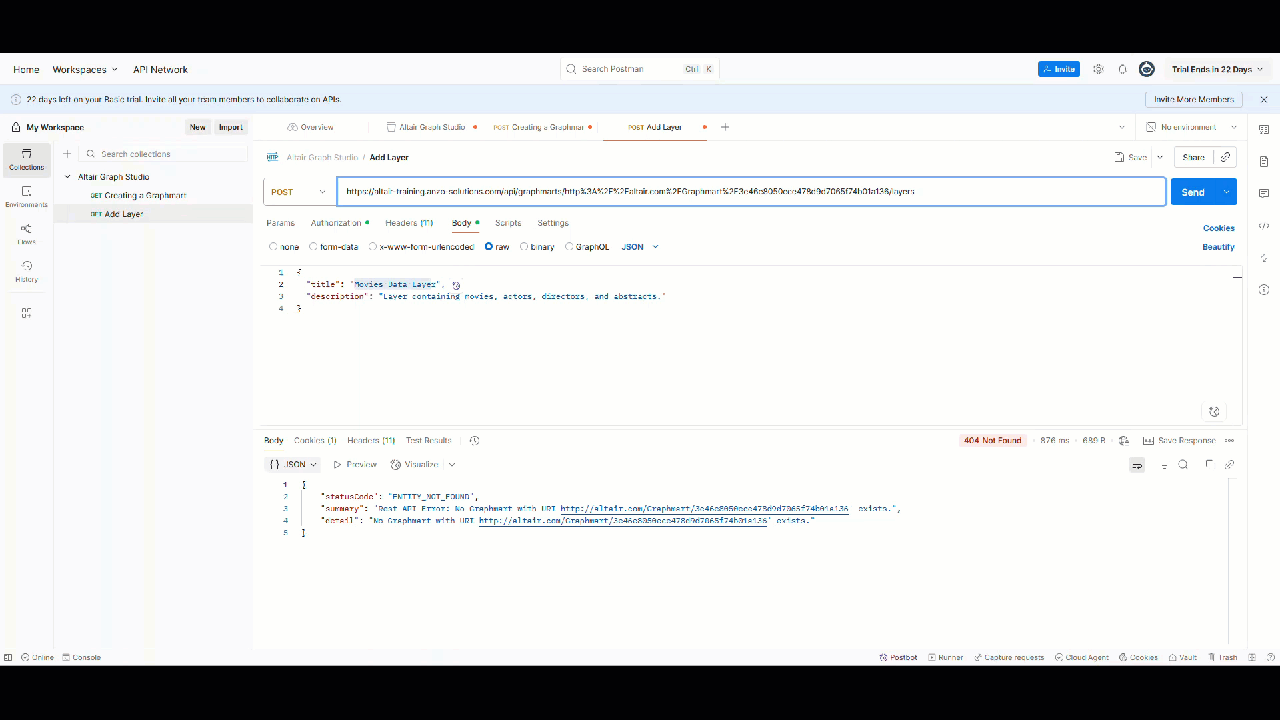Open the user avatar menu

[1147, 69]
